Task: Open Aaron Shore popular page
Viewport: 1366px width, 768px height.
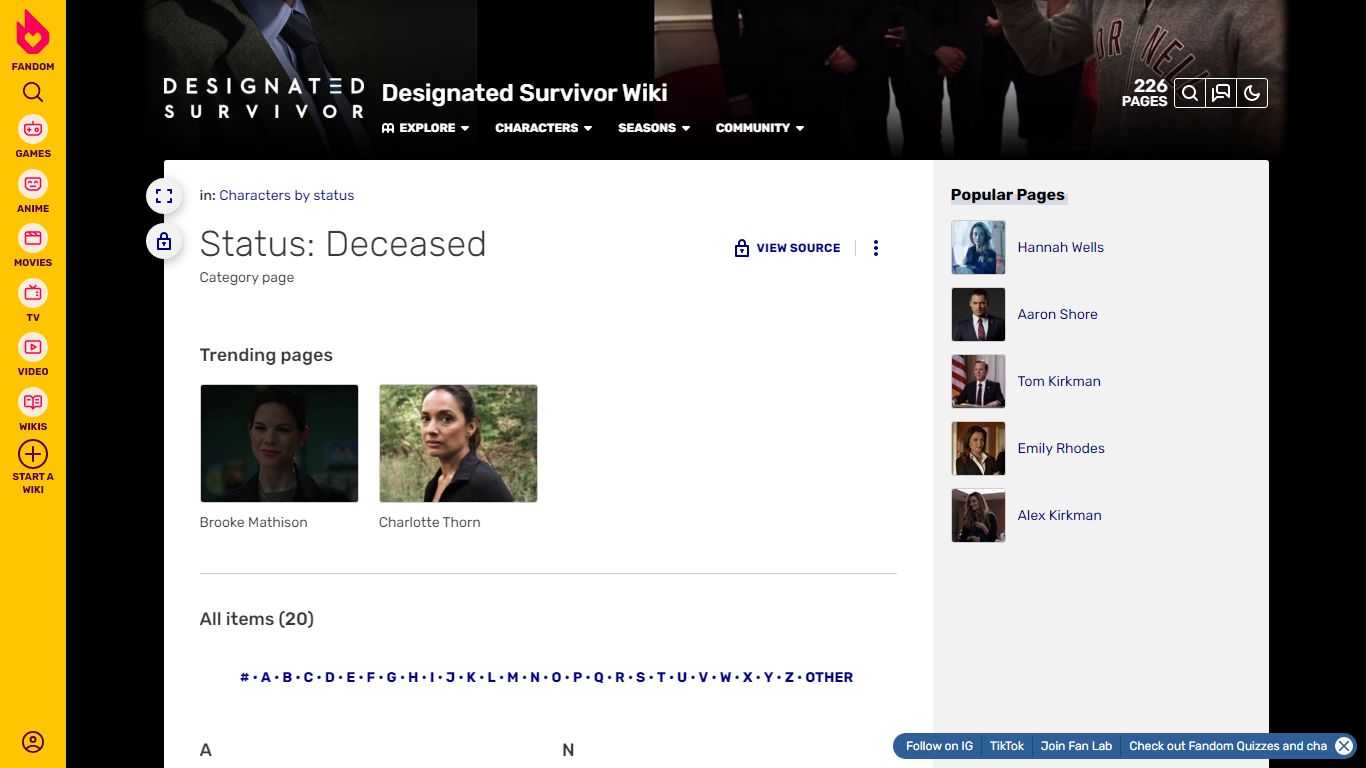Action: 1058,314
